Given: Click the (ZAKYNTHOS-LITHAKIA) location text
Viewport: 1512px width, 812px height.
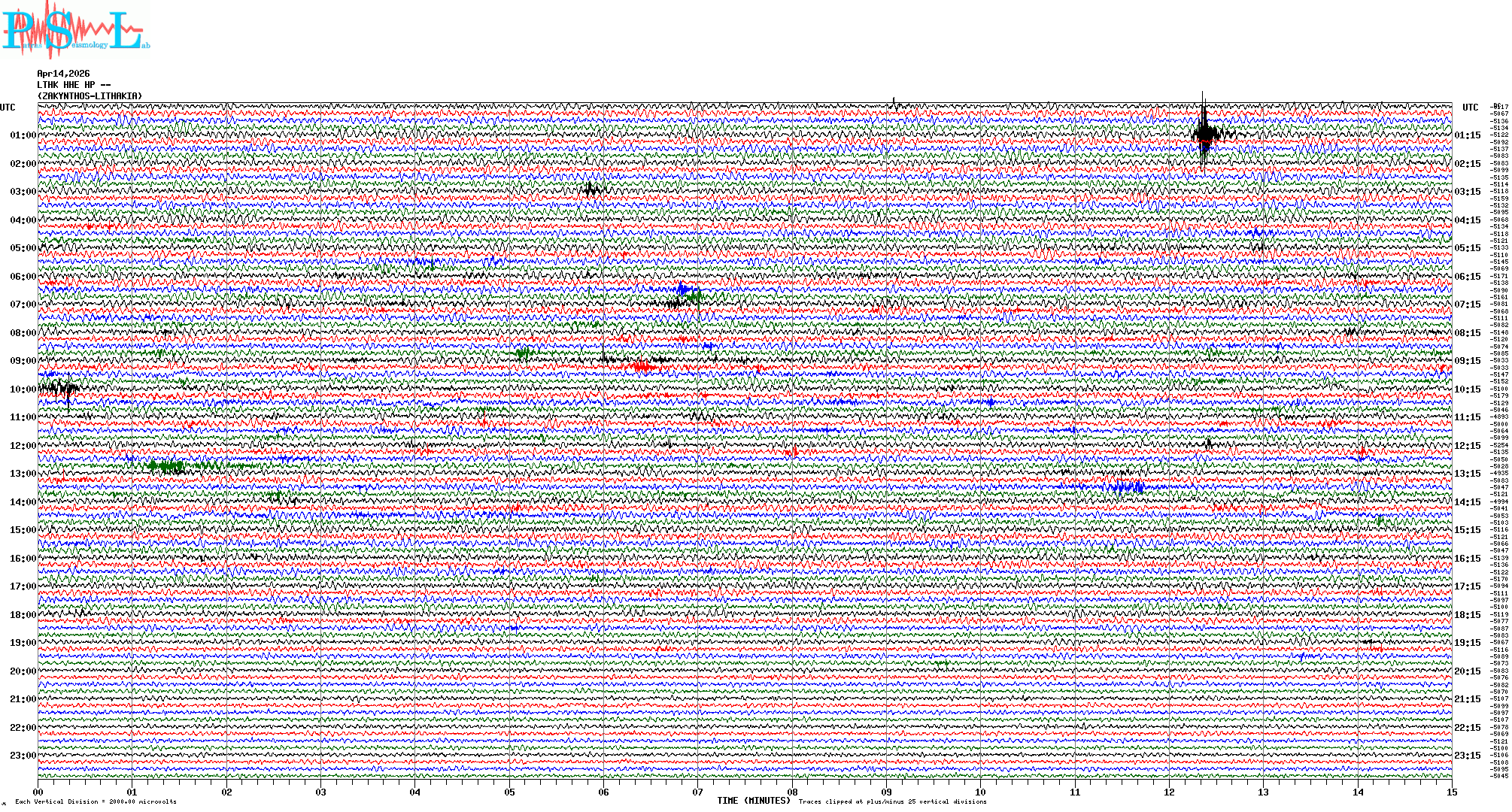Looking at the screenshot, I should [x=90, y=96].
